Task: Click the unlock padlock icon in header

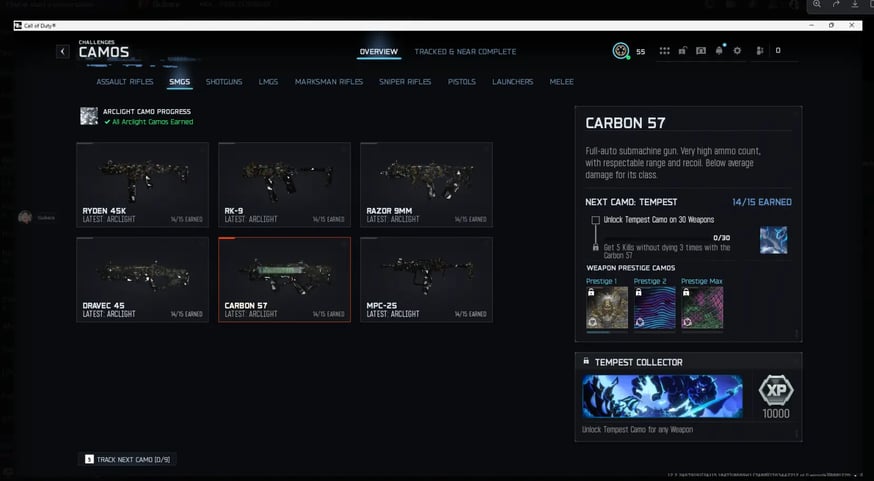Action: pos(682,51)
